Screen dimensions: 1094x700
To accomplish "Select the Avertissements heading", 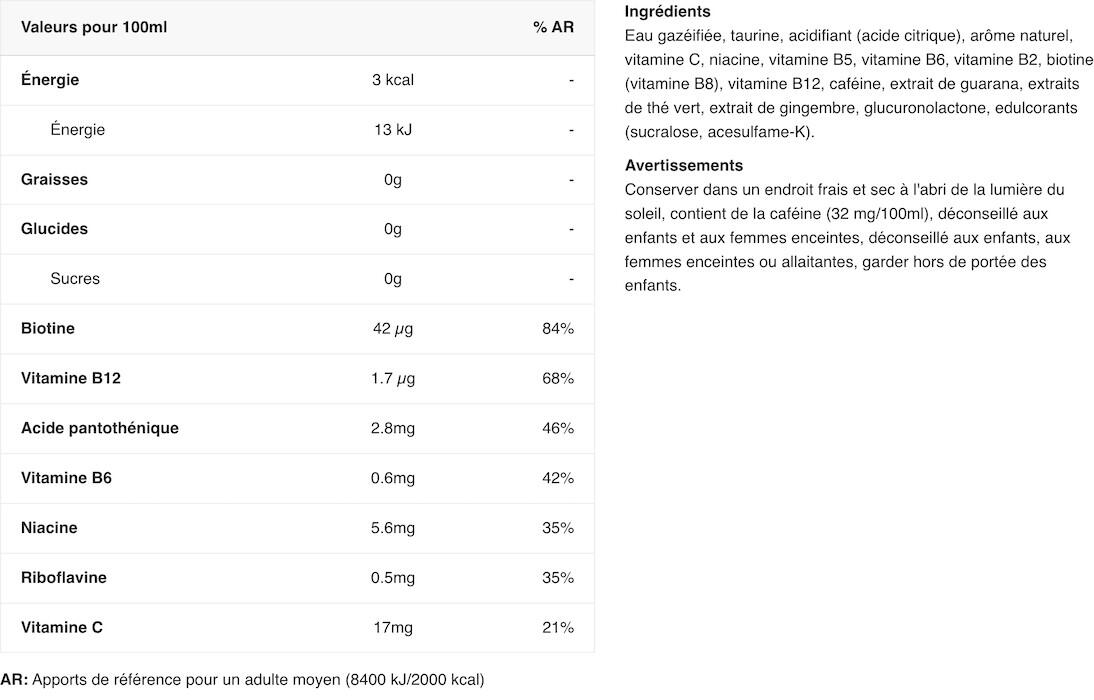I will [684, 165].
